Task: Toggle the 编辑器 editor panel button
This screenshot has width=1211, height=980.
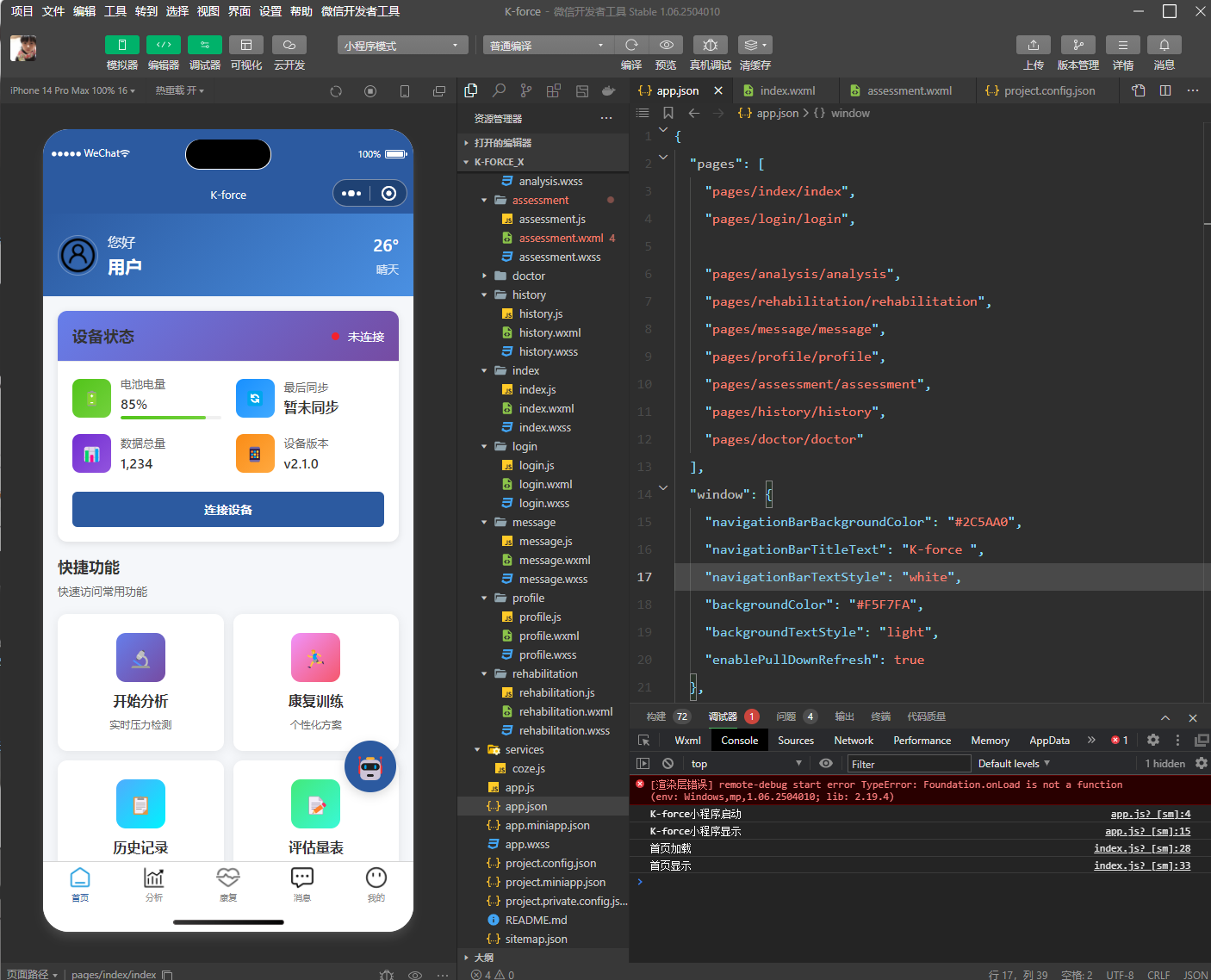Action: click(x=164, y=45)
